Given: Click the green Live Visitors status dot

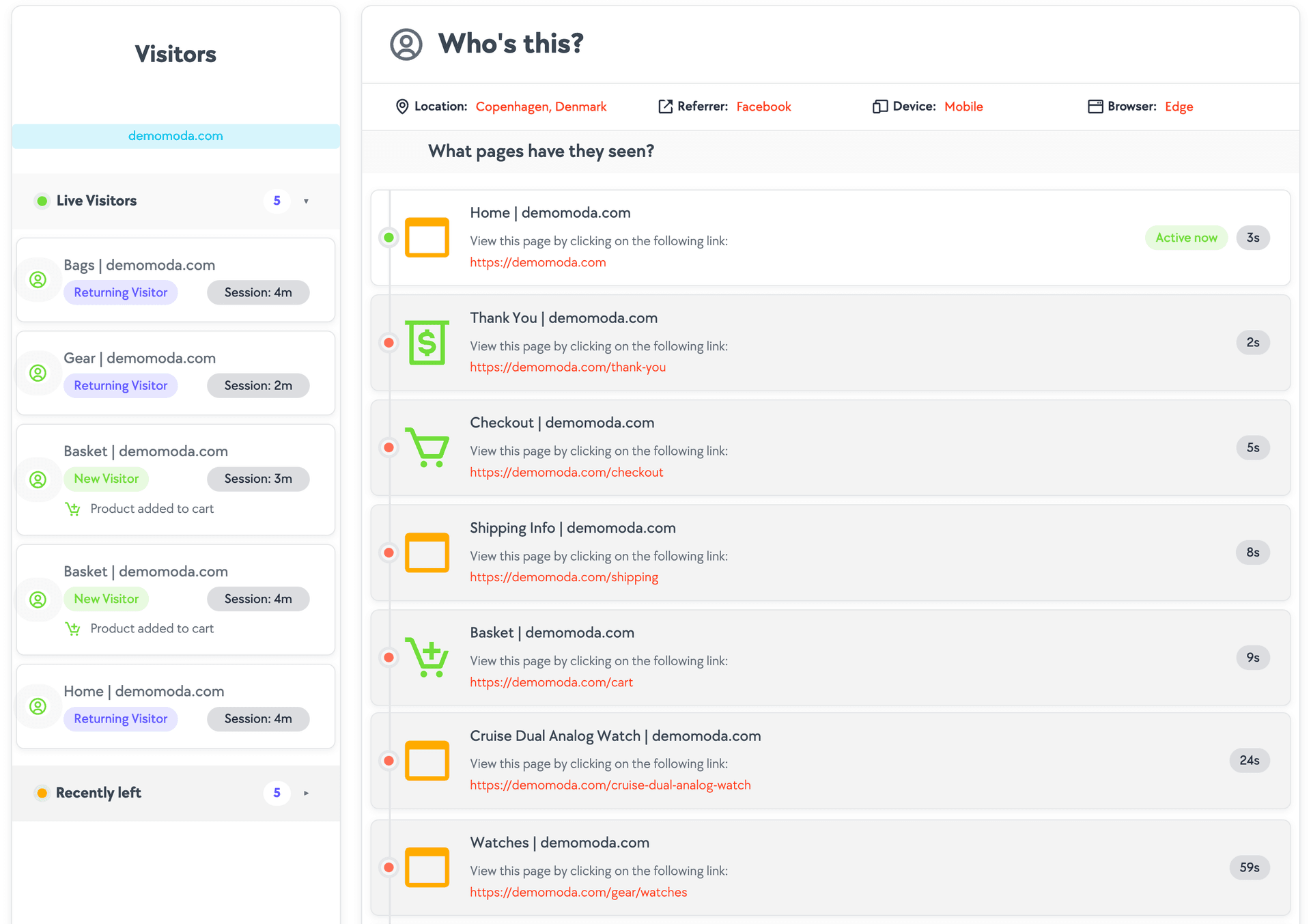Looking at the screenshot, I should (x=42, y=201).
